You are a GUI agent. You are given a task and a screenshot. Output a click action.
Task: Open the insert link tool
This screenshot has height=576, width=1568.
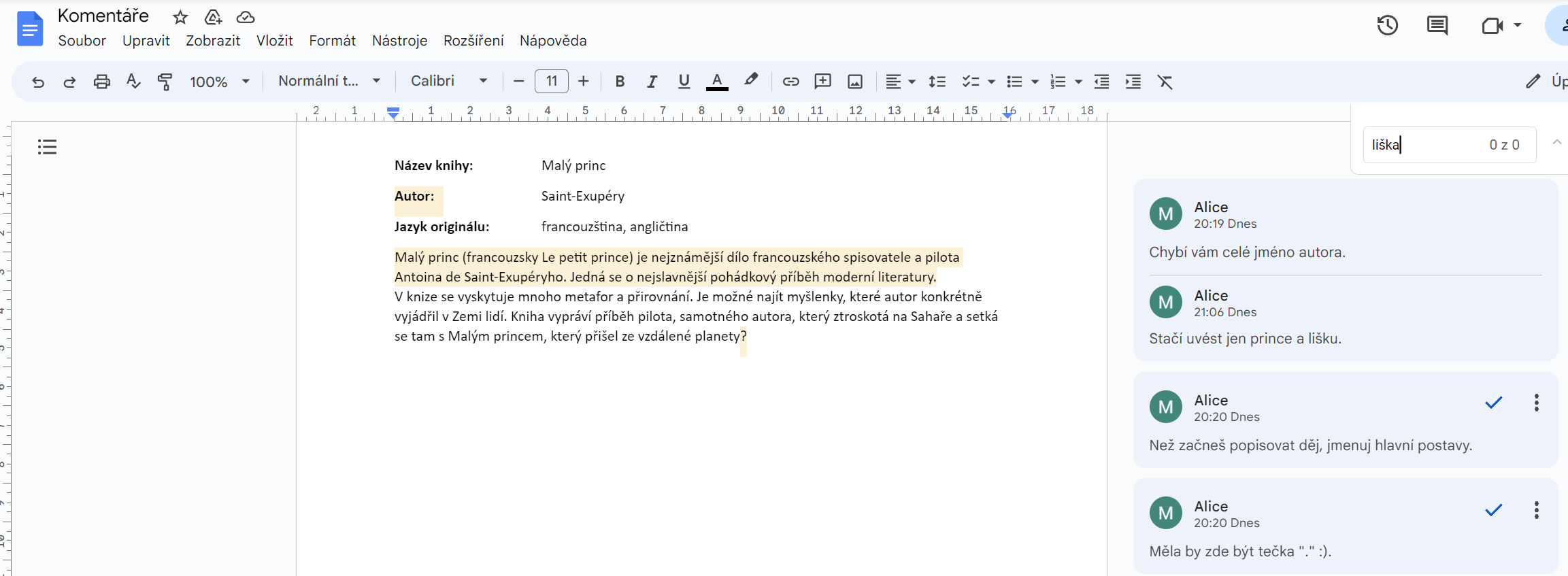coord(790,82)
